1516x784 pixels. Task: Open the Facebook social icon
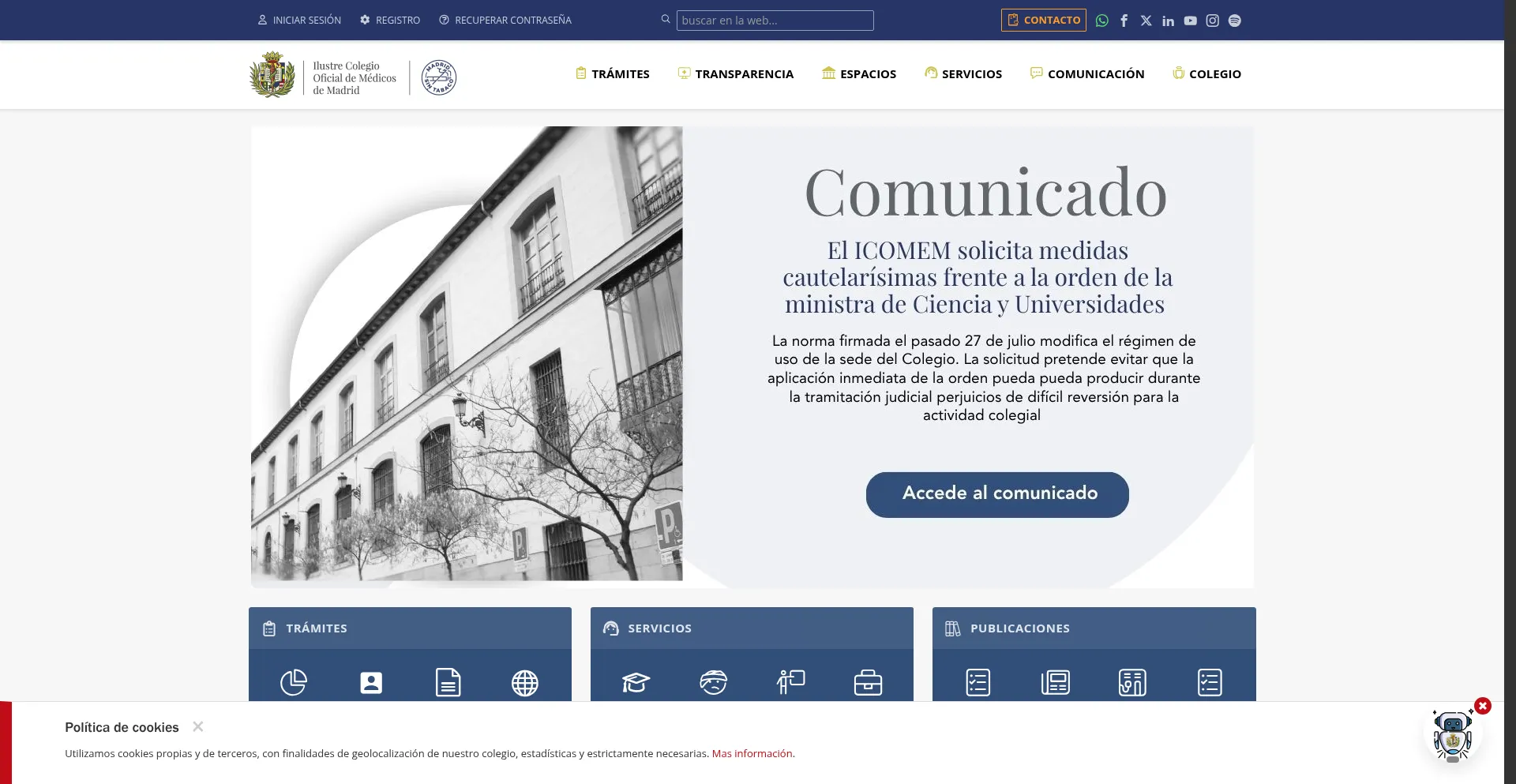[x=1124, y=21]
